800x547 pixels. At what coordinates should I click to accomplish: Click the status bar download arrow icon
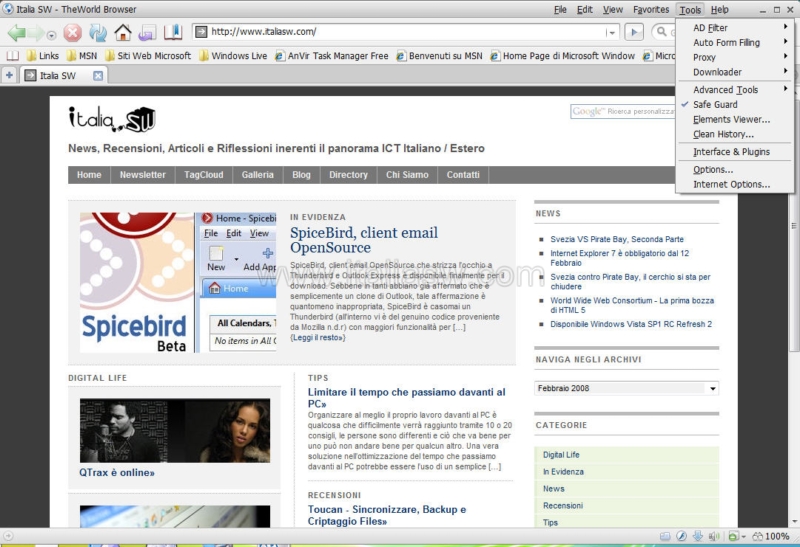pyautogui.click(x=697, y=536)
